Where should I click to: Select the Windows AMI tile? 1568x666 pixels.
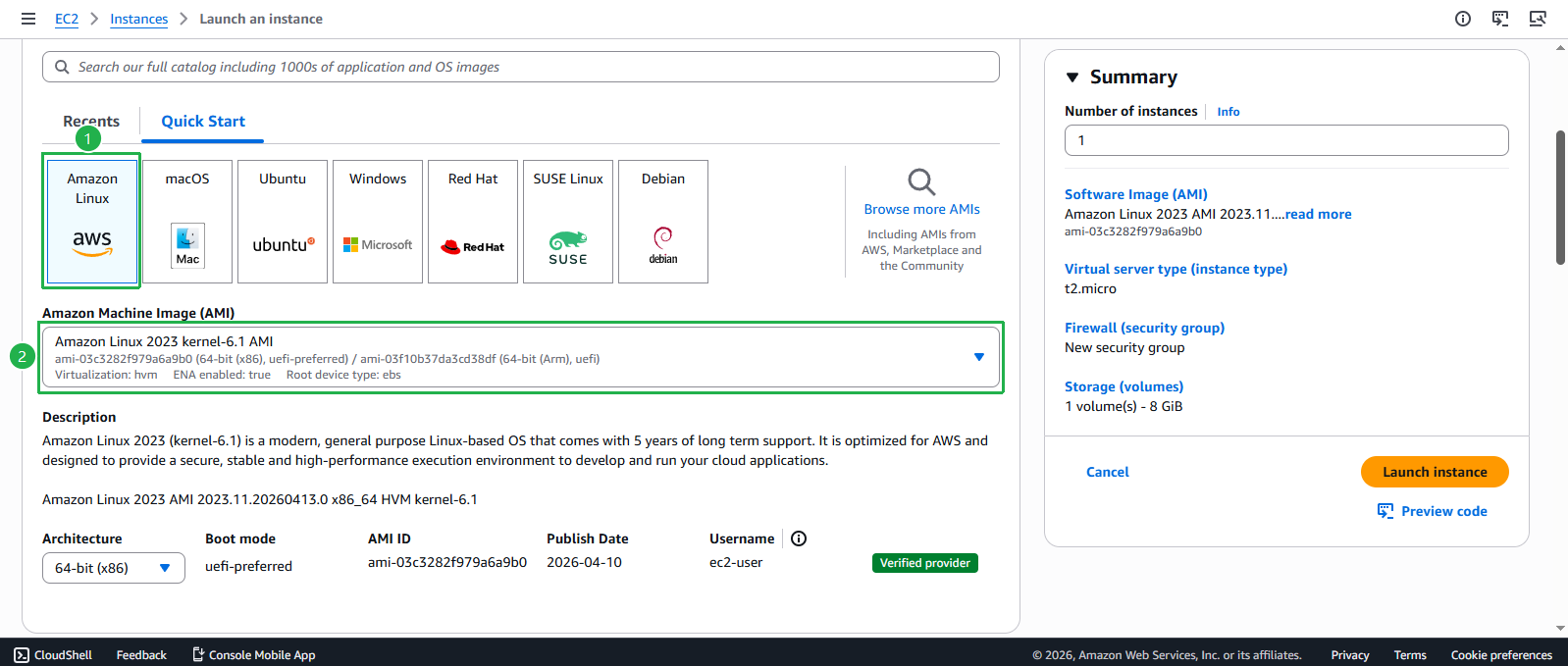pyautogui.click(x=378, y=222)
